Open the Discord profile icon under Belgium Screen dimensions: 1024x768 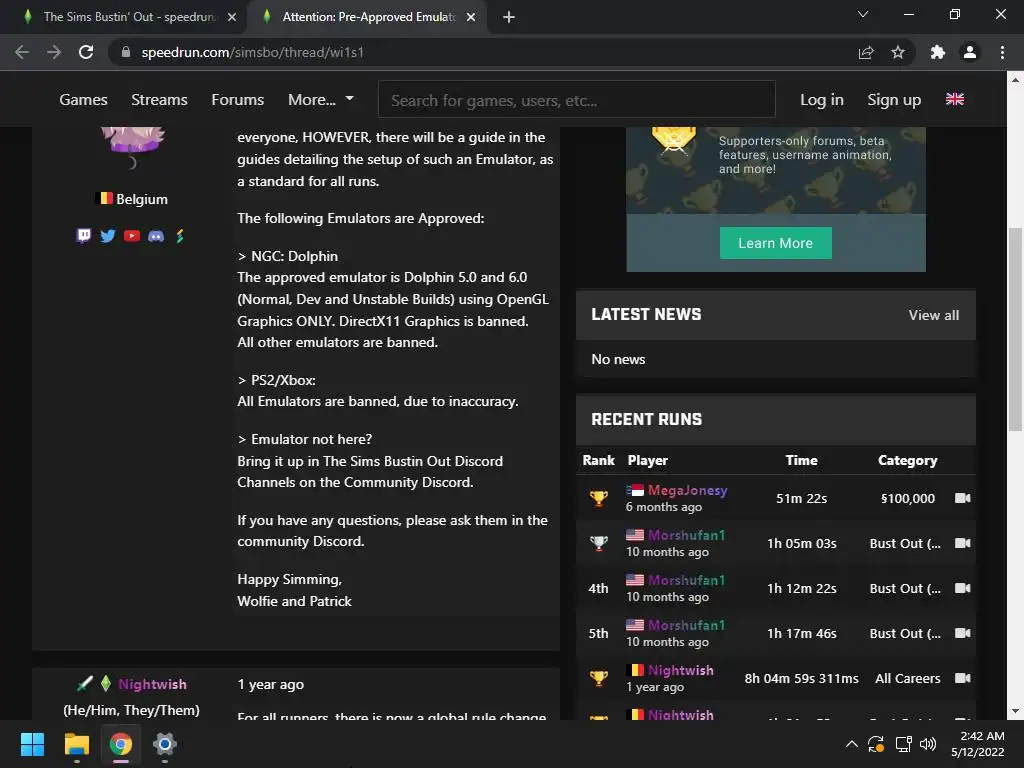pyautogui.click(x=156, y=236)
